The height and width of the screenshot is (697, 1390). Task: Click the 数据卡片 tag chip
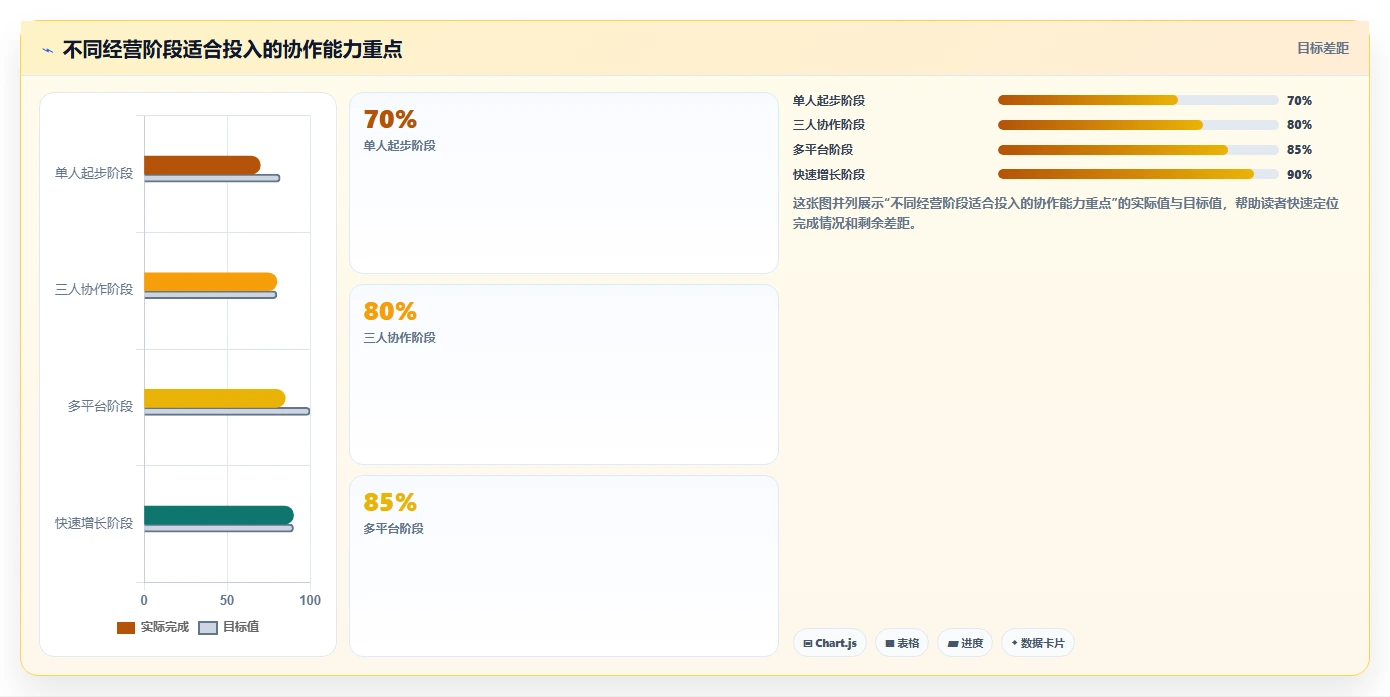(x=1038, y=643)
